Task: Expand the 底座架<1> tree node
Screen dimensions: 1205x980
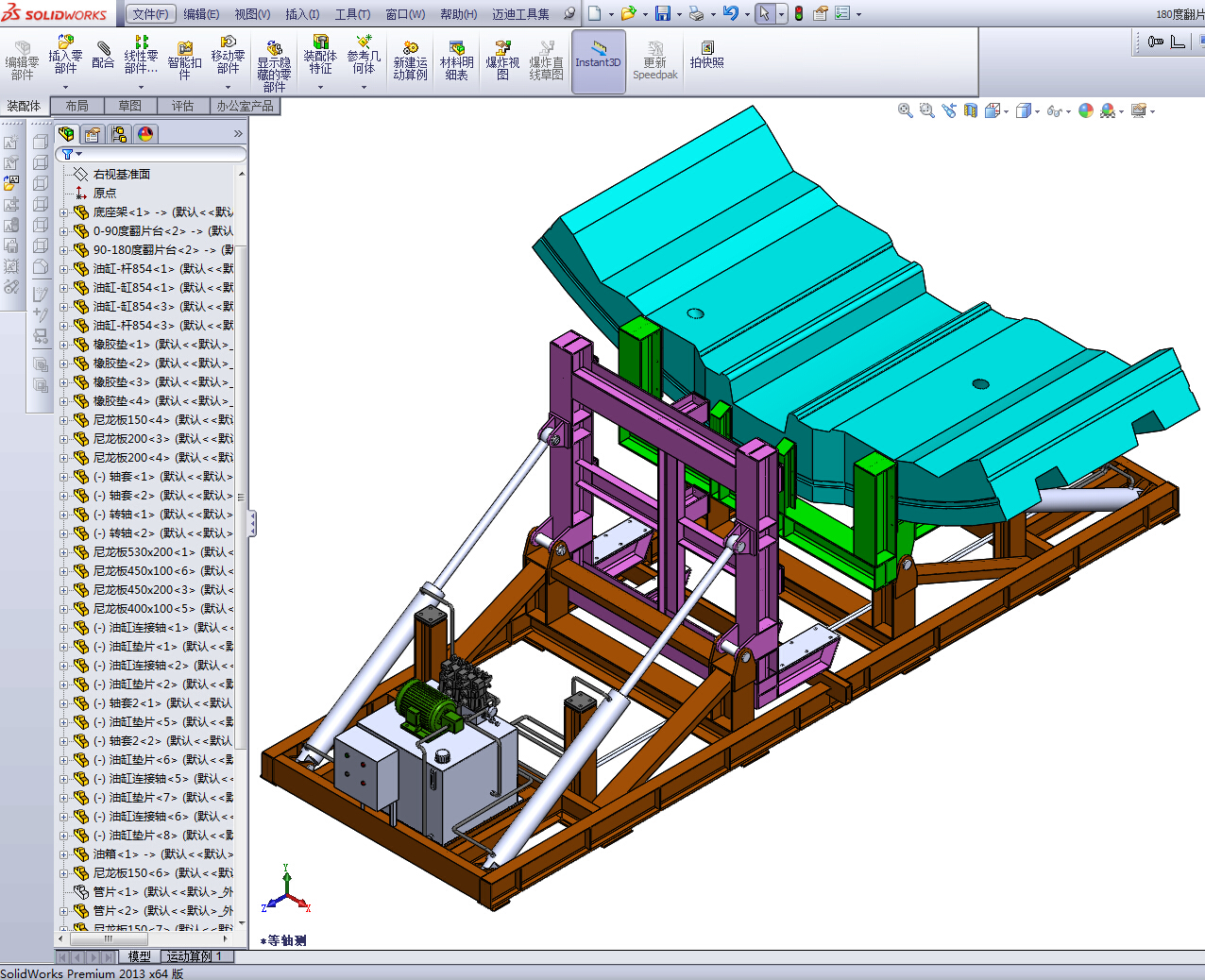Action: click(64, 212)
